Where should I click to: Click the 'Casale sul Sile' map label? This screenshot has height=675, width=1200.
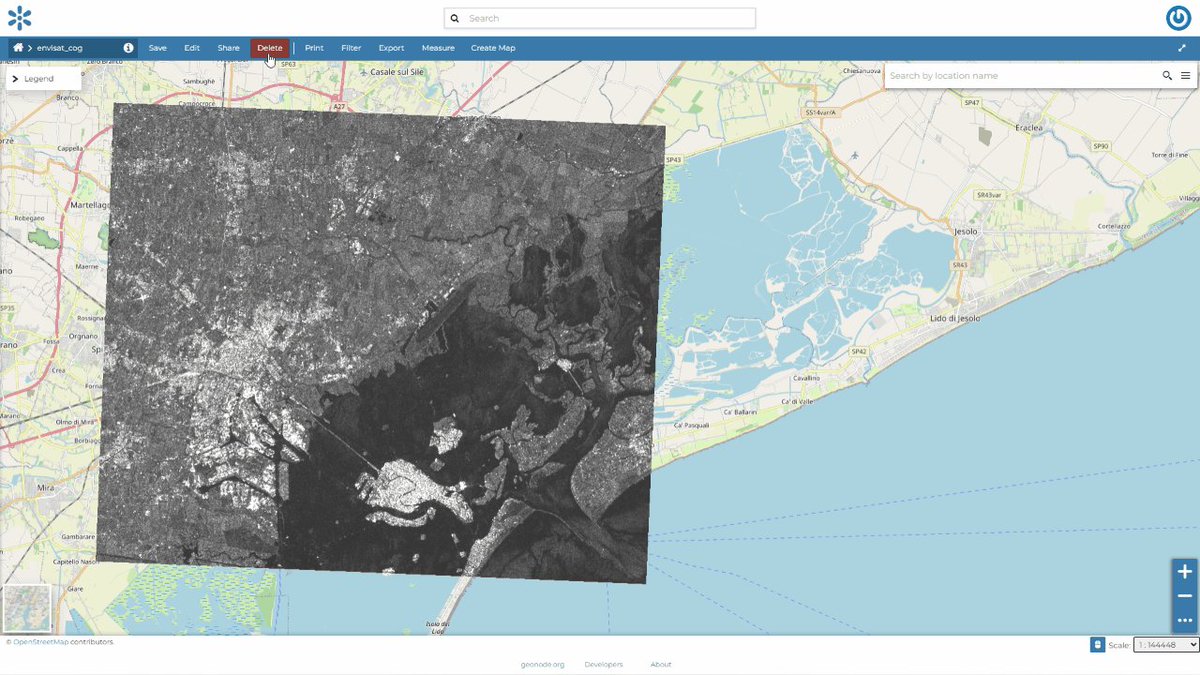pyautogui.click(x=398, y=73)
